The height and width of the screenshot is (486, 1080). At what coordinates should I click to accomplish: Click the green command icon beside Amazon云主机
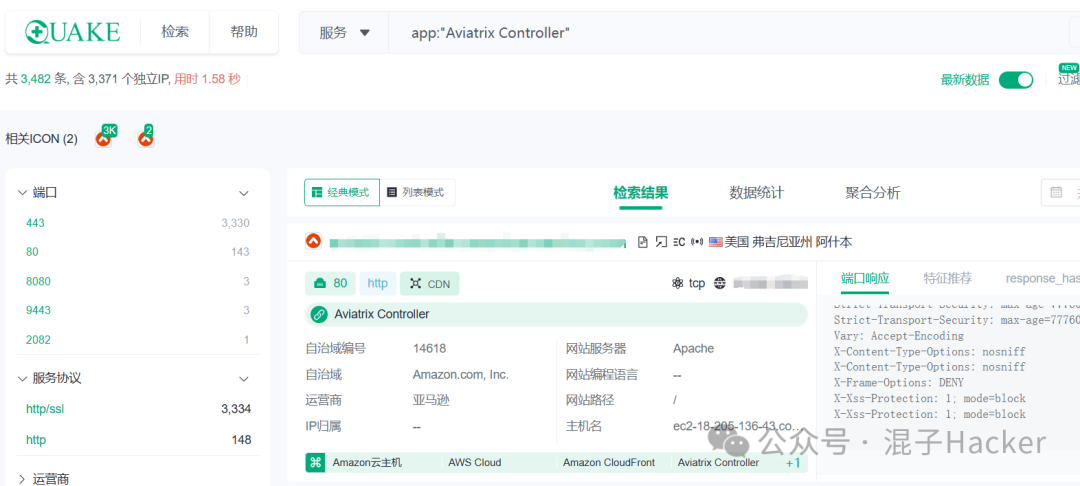[315, 463]
